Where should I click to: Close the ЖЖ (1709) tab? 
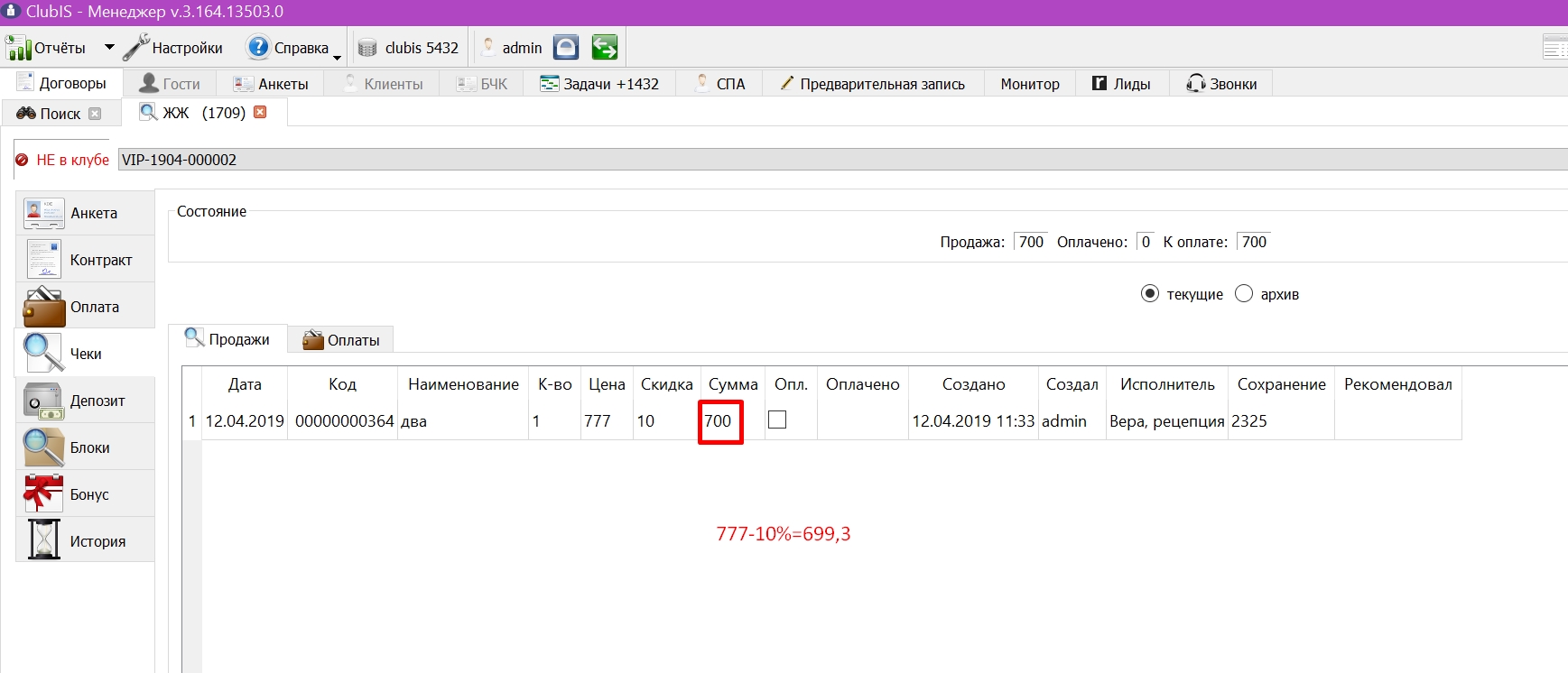pyautogui.click(x=261, y=112)
